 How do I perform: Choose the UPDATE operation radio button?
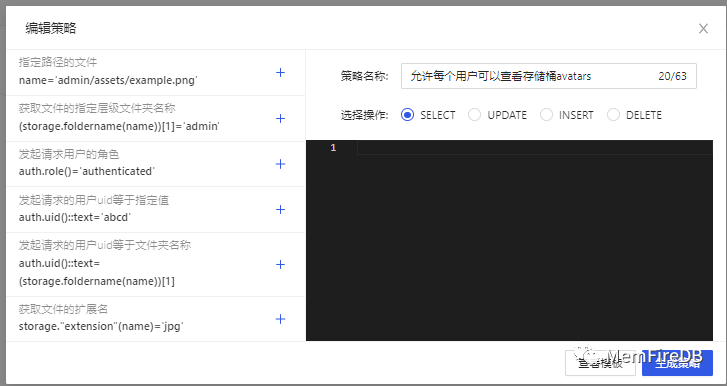point(474,115)
